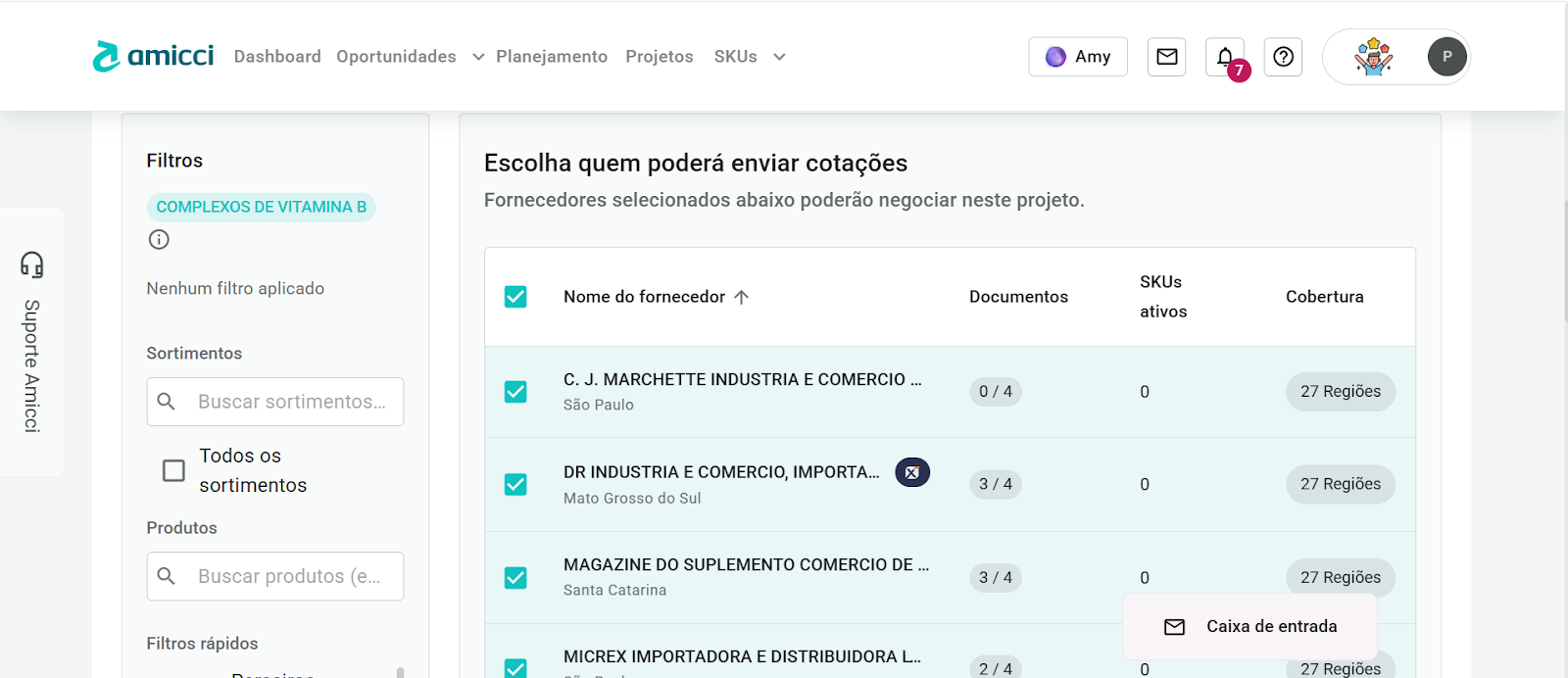Click the 27 Regiões chip for MAGAZINE
The image size is (1568, 678).
point(1340,575)
